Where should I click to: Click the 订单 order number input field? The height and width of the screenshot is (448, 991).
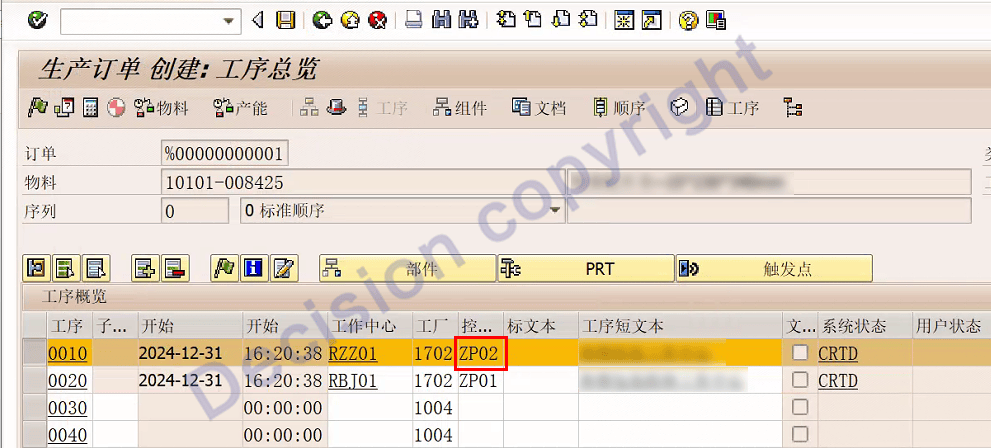click(x=225, y=154)
